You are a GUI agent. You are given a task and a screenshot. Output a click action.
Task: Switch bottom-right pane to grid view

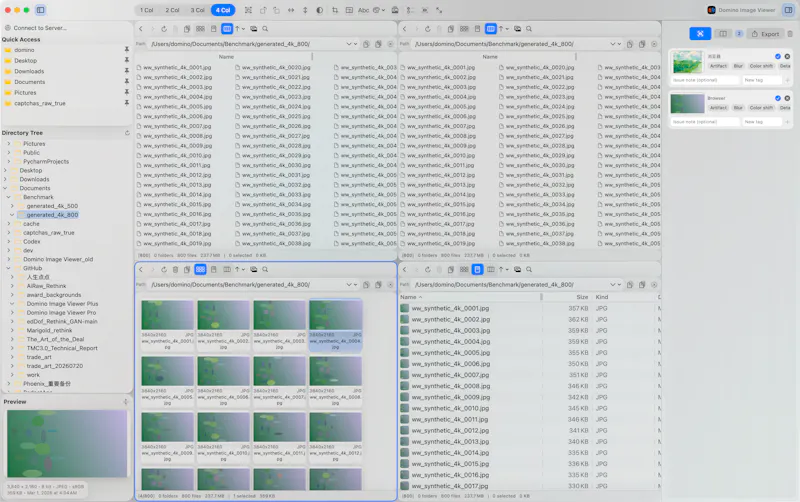[x=464, y=269]
